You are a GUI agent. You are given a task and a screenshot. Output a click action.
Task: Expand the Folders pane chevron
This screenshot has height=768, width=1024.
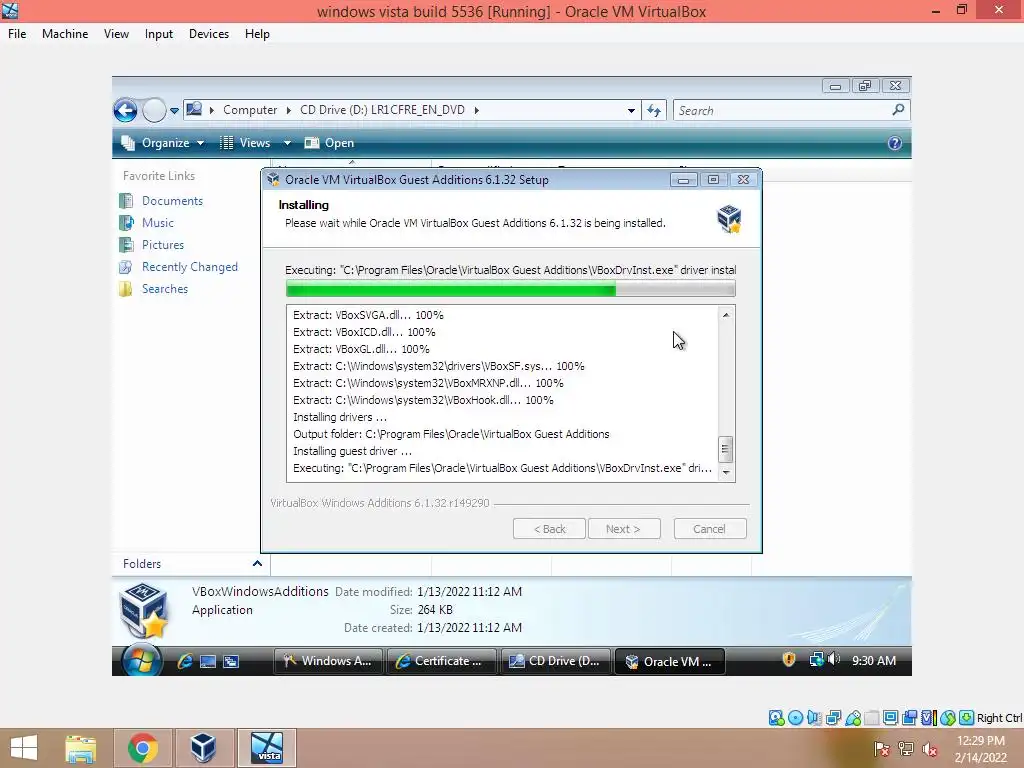[257, 564]
